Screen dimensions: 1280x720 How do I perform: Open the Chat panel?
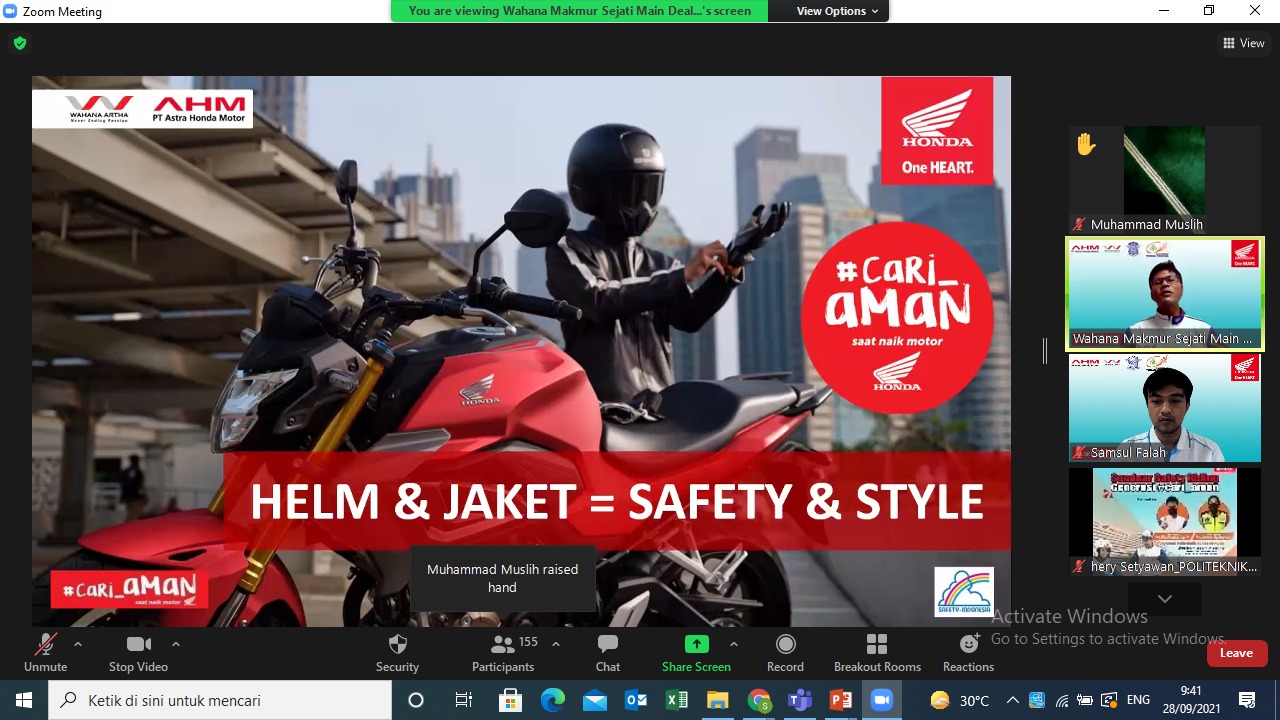(607, 653)
